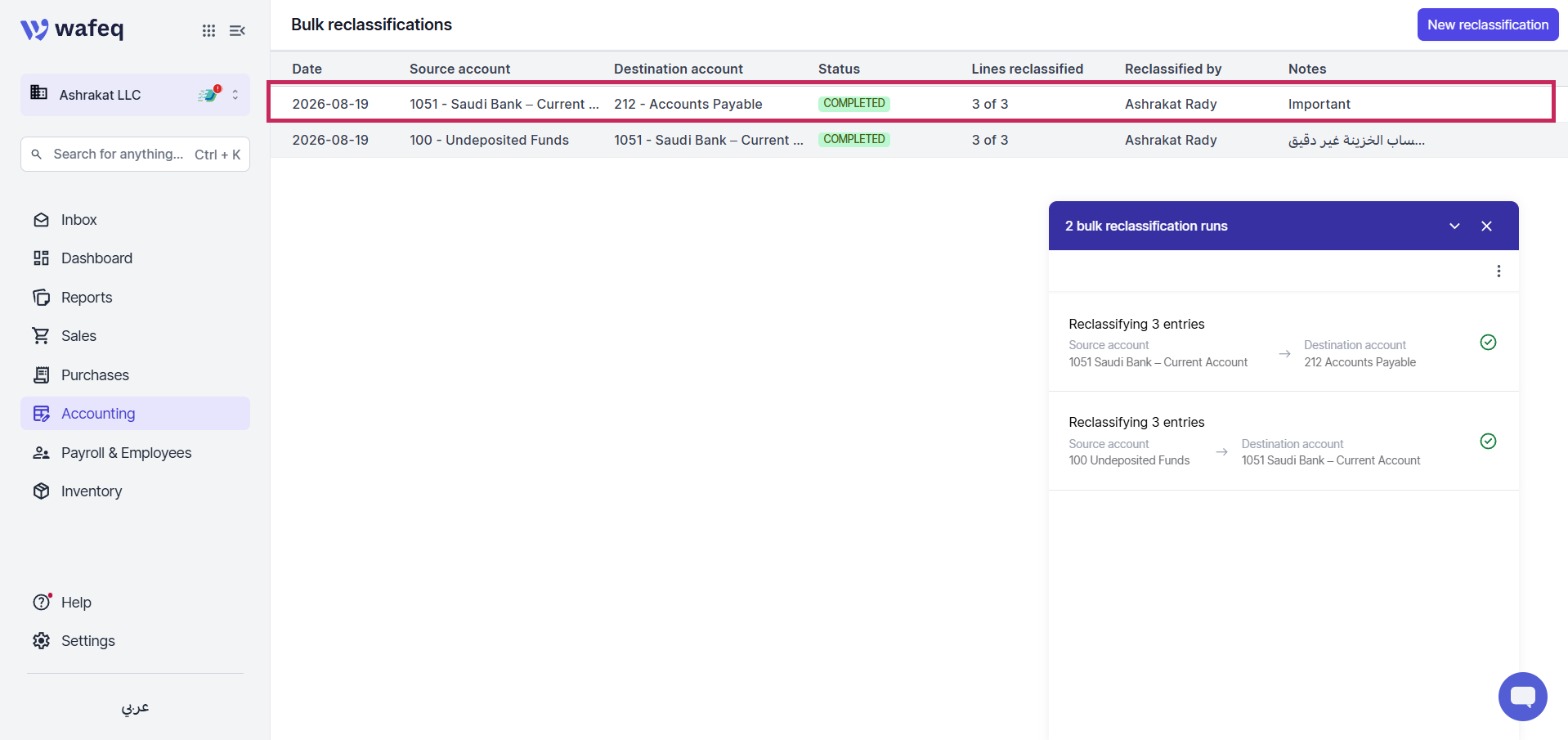Click the Status column header
This screenshot has width=1568, height=740.
[839, 70]
